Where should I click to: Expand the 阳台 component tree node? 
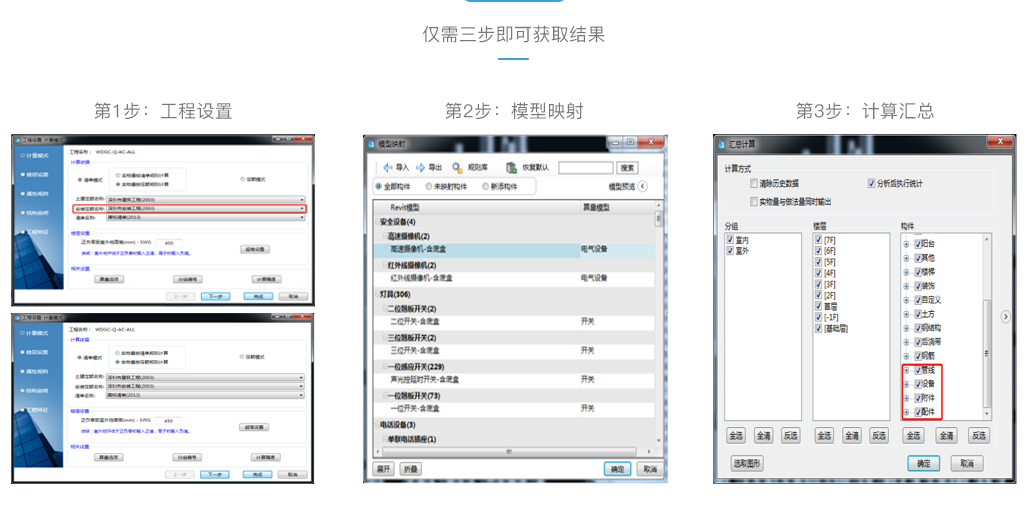[907, 244]
